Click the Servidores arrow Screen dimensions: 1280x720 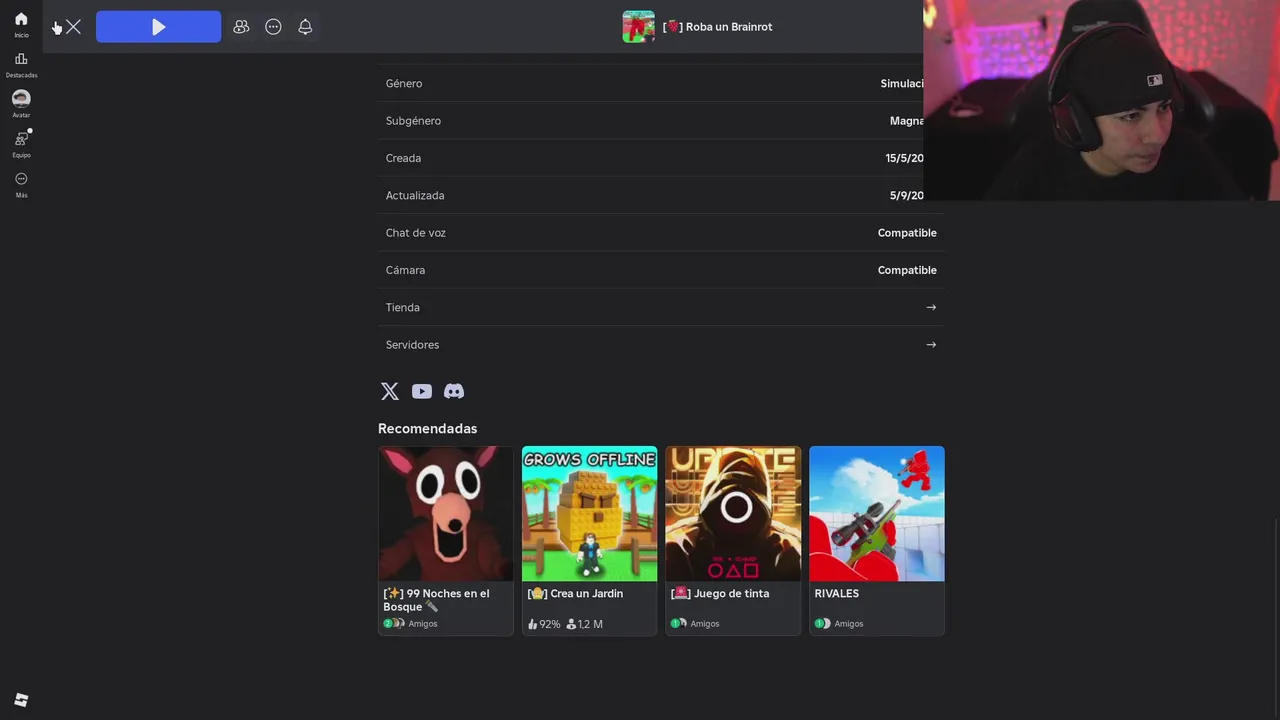coord(931,345)
